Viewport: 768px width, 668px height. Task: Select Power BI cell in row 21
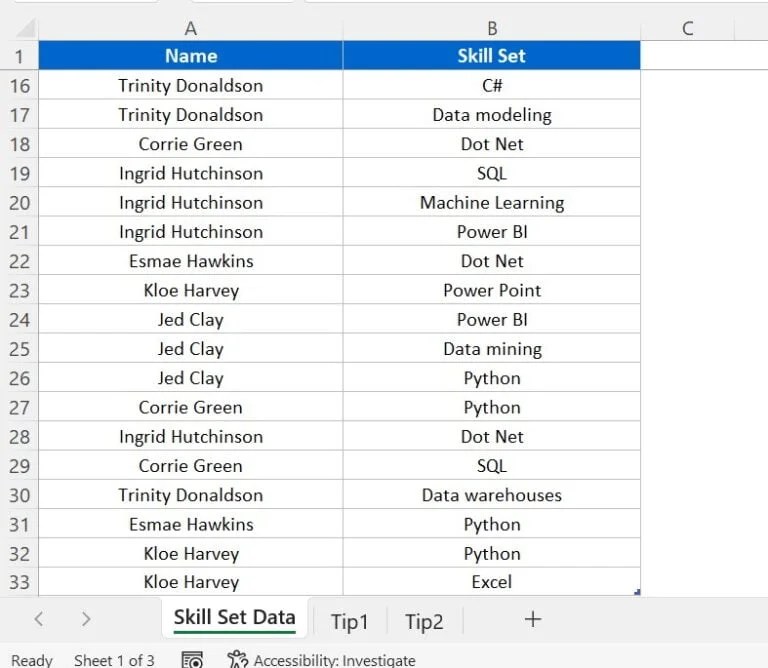click(x=492, y=232)
